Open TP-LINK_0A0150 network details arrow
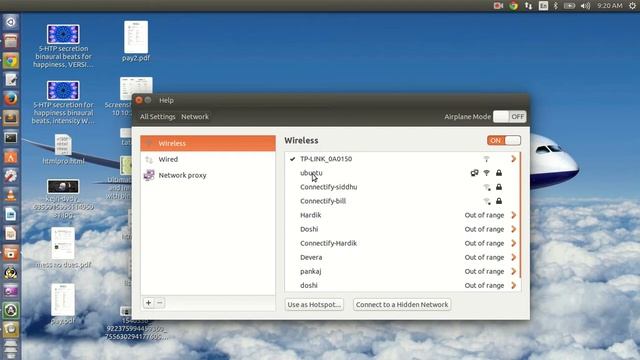640x360 pixels. [513, 159]
